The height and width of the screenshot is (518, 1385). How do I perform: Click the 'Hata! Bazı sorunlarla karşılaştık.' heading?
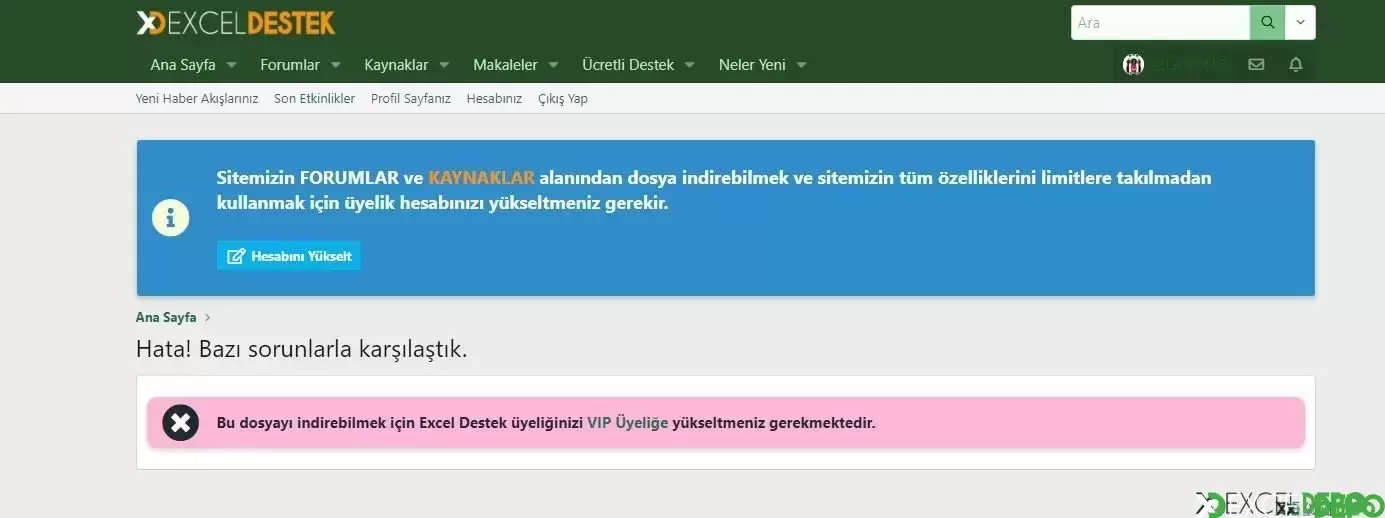coord(302,350)
